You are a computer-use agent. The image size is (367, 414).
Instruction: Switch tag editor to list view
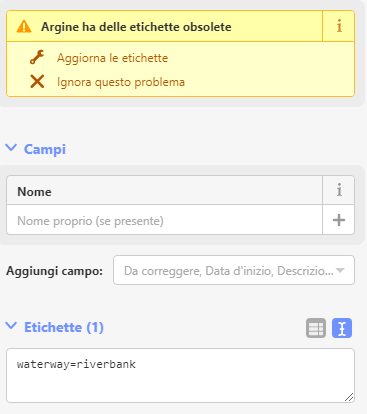pos(316,328)
